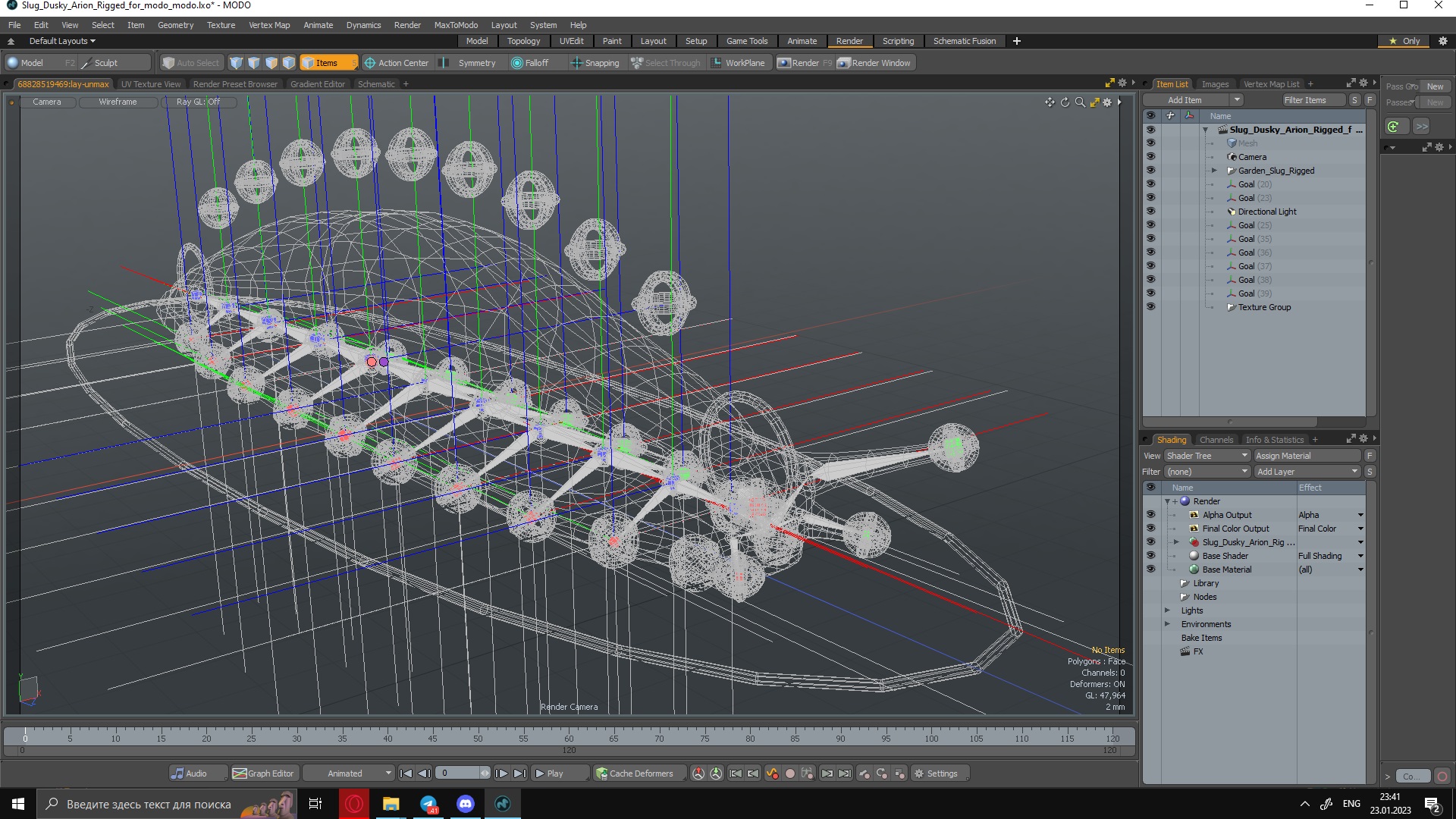Screen dimensions: 1456x819
Task: Select Materials selection mode icon
Action: pos(289,63)
